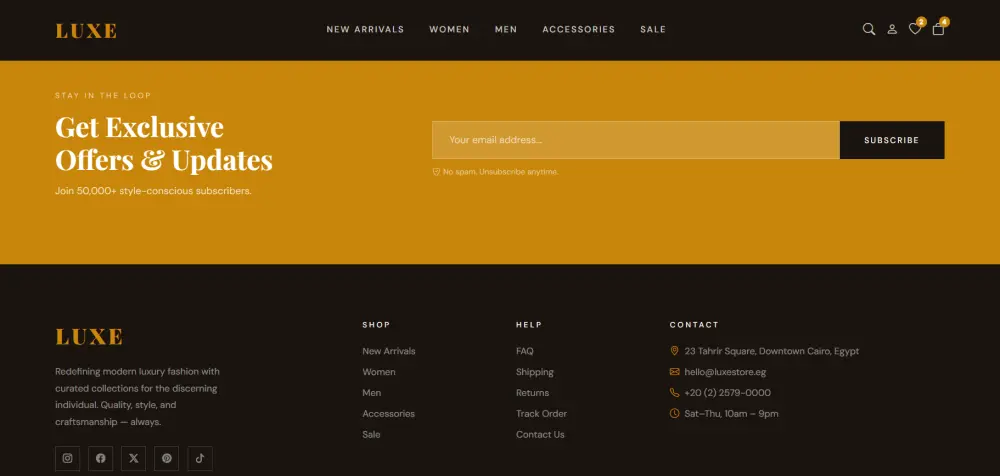Visit the TikTok social icon
This screenshot has width=1000, height=476.
coord(200,458)
